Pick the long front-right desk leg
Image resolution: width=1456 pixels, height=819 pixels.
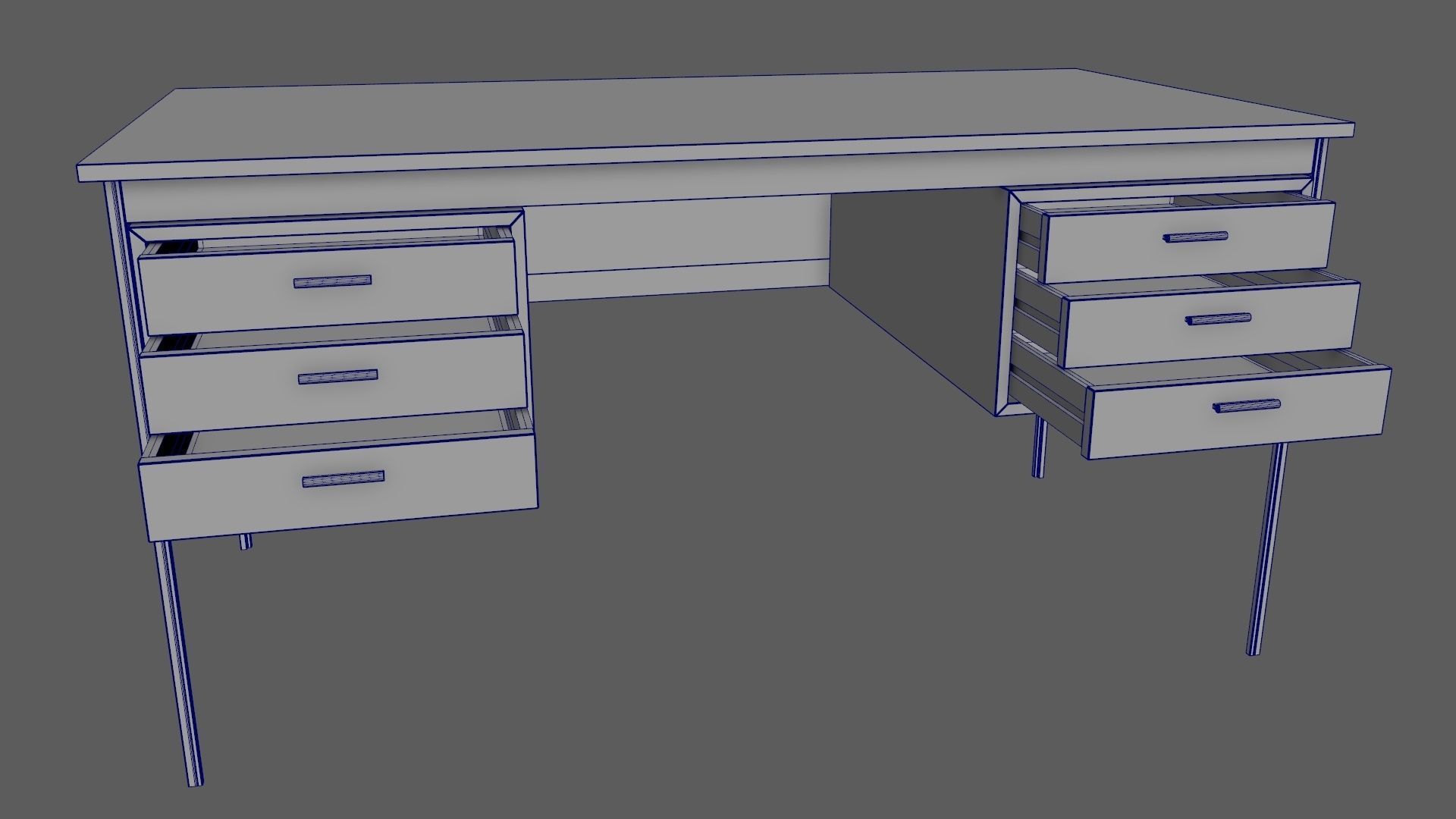coord(1266,549)
